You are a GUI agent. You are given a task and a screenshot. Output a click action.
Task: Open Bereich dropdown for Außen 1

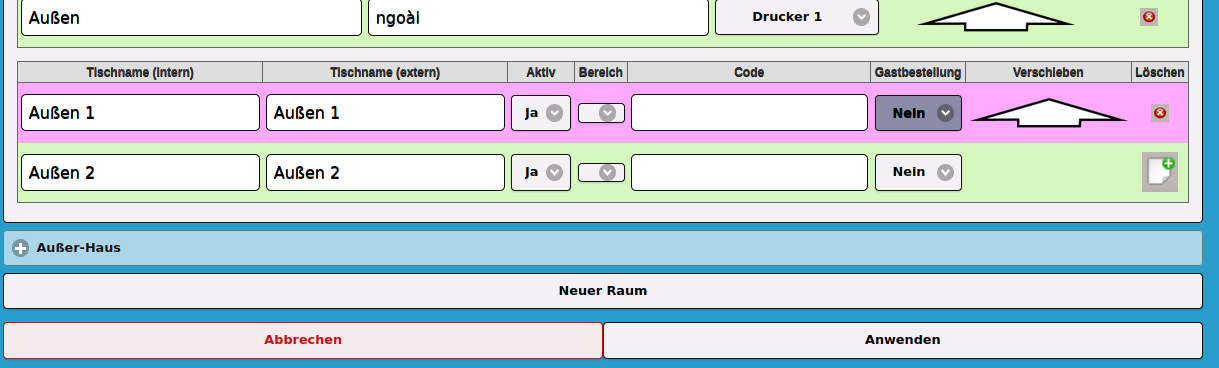(x=601, y=113)
